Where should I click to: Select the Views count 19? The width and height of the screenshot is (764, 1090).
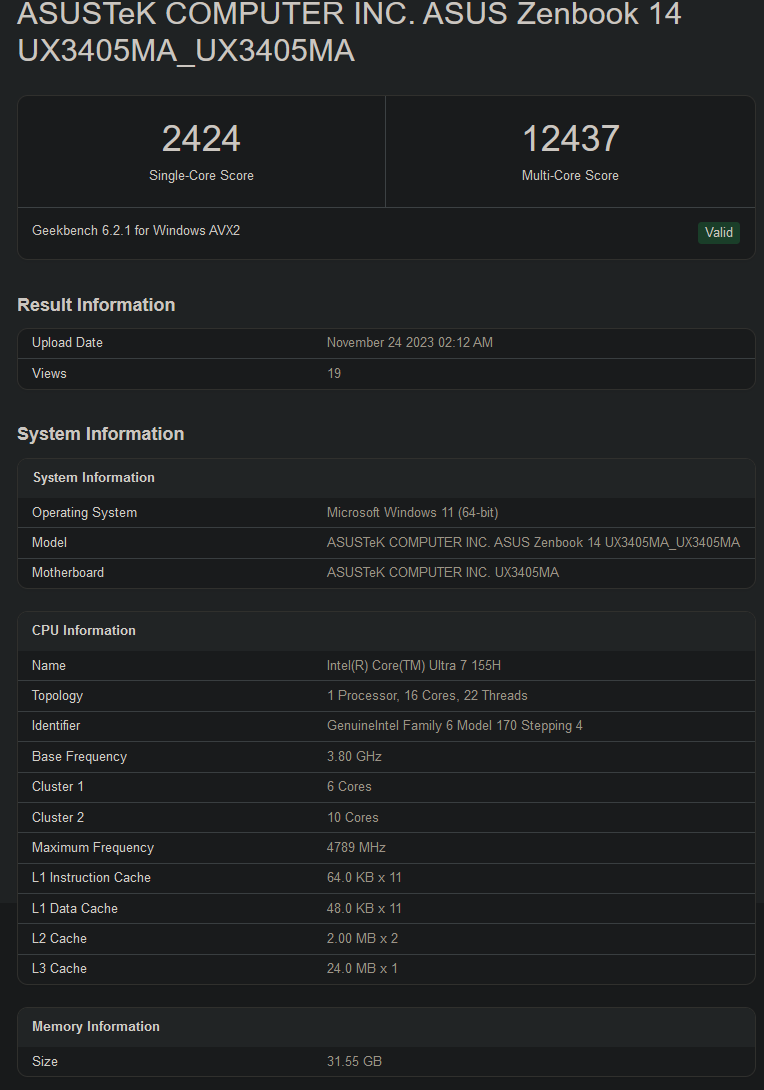click(334, 373)
